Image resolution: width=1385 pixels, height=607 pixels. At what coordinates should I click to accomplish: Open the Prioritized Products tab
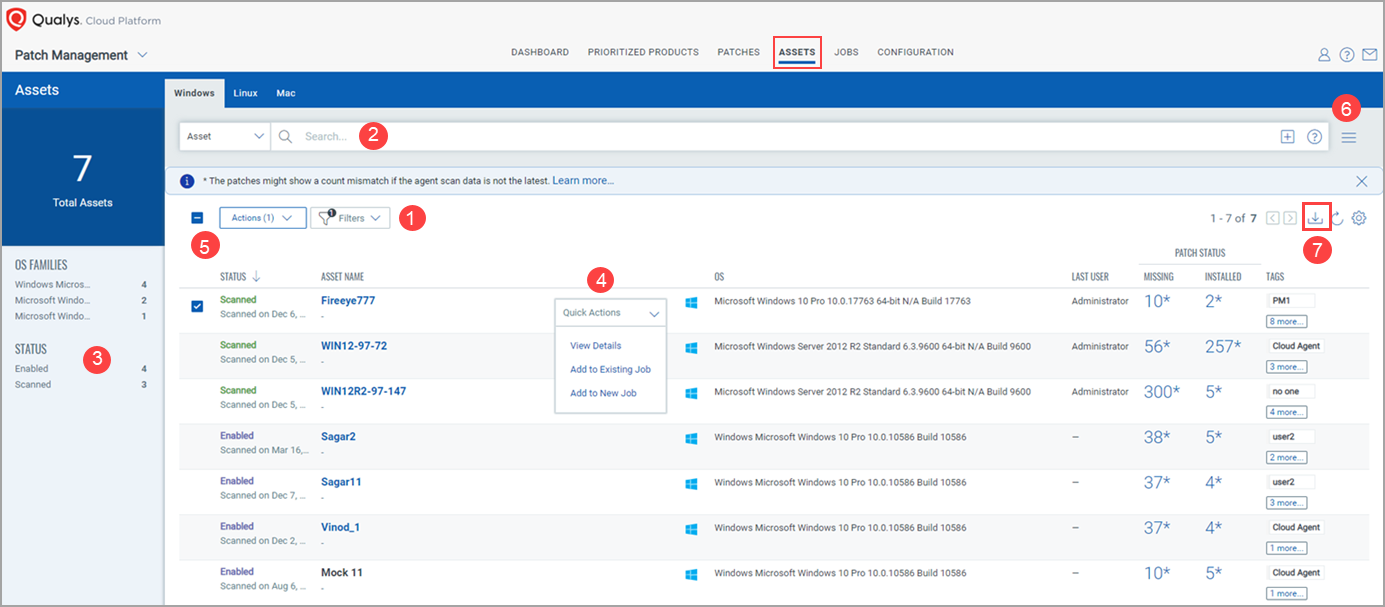click(x=643, y=52)
